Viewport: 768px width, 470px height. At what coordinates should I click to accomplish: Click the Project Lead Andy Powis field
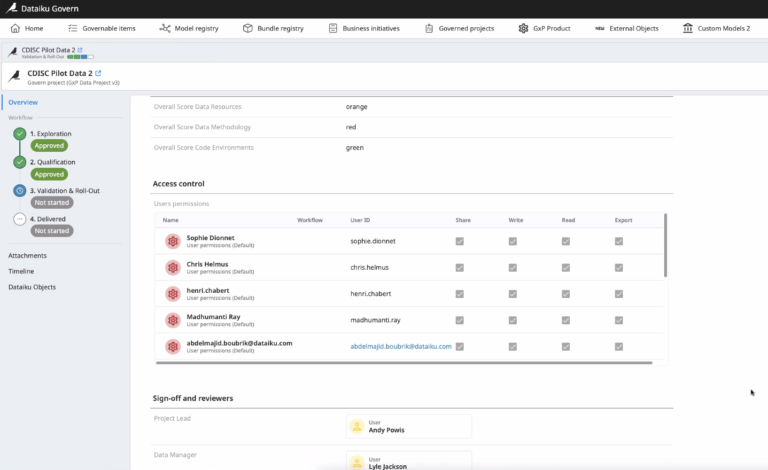coord(409,426)
